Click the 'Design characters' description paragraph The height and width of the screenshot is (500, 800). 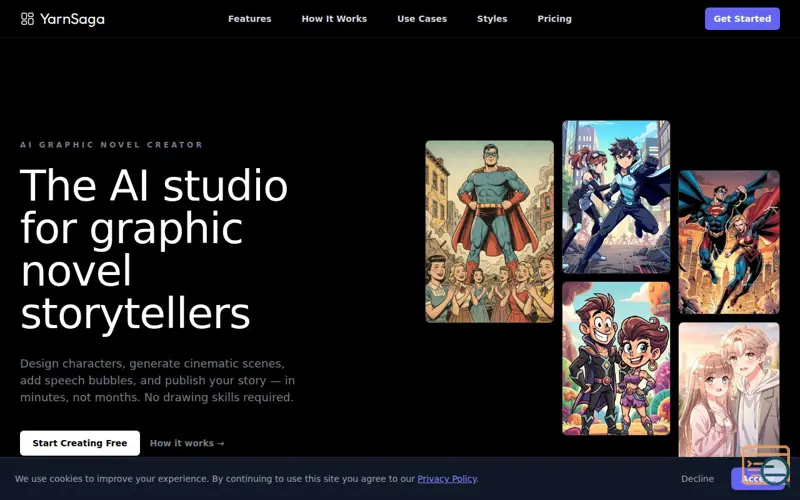[x=157, y=380]
